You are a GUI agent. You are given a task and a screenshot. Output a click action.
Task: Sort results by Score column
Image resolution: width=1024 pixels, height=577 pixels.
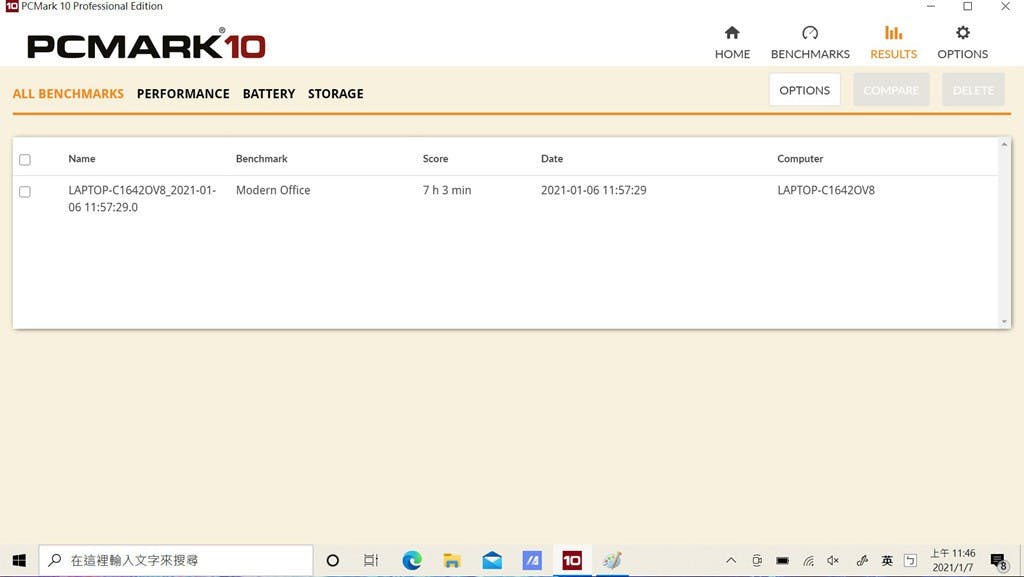436,159
